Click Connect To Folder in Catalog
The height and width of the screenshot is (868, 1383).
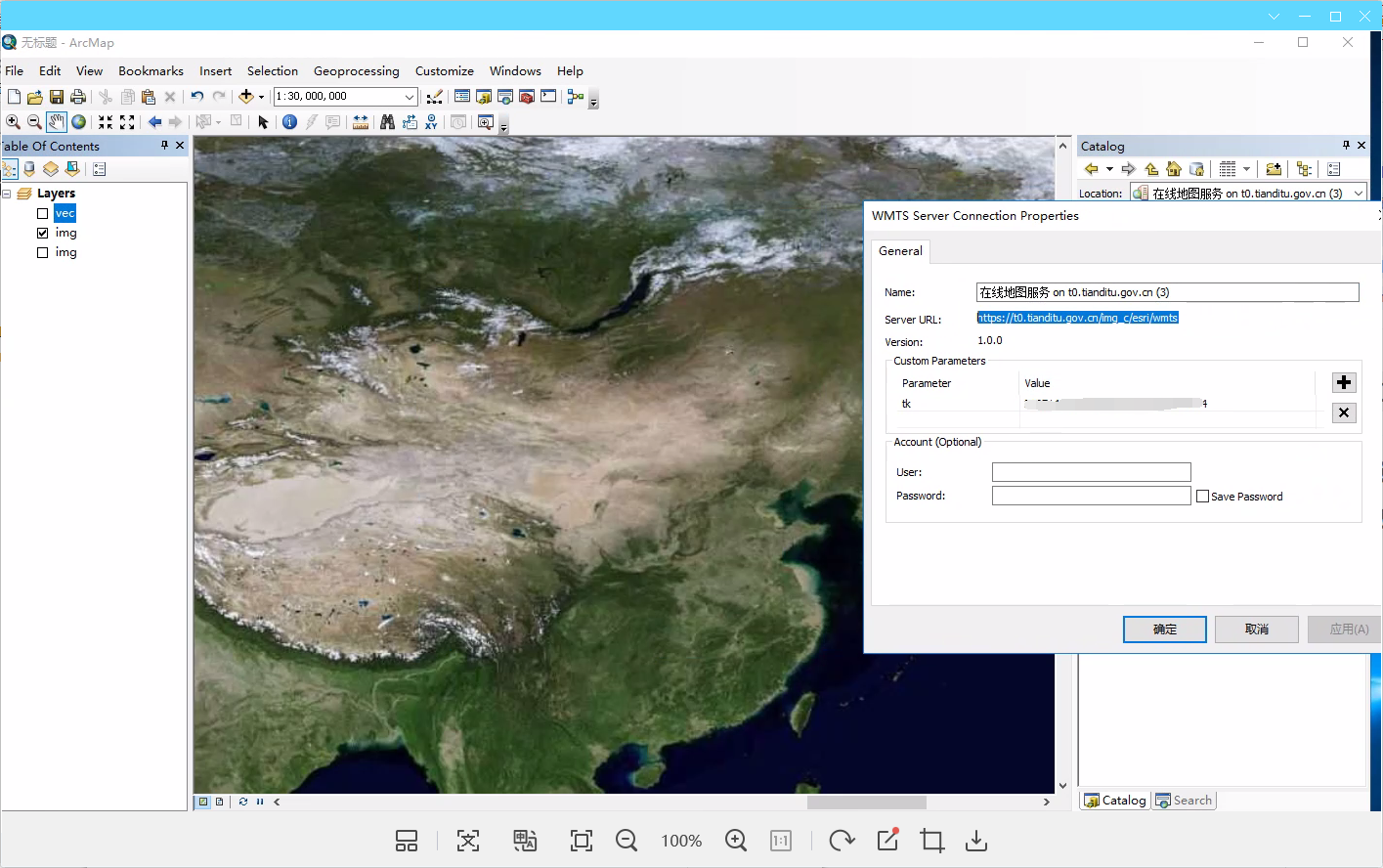point(1274,169)
